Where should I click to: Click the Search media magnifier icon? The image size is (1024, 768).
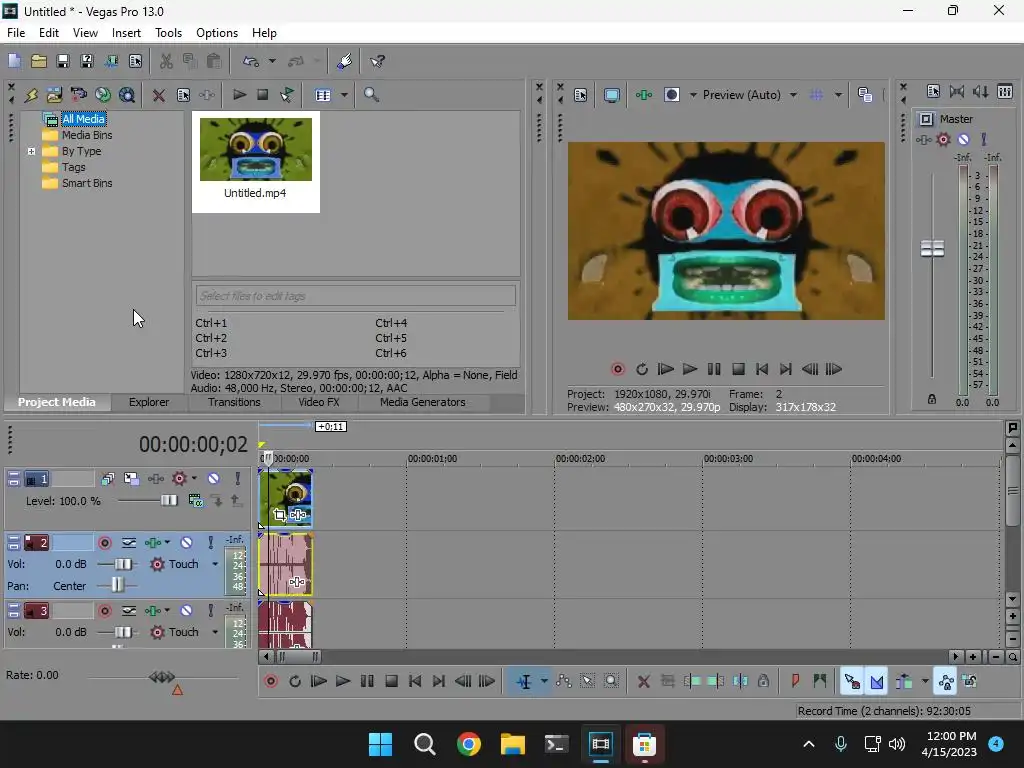tap(371, 95)
